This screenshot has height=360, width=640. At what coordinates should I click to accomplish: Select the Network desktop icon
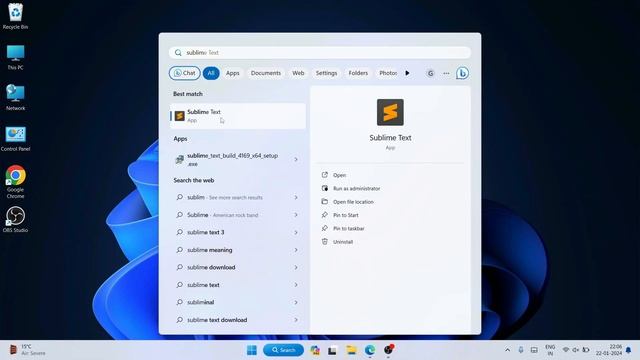tap(16, 98)
